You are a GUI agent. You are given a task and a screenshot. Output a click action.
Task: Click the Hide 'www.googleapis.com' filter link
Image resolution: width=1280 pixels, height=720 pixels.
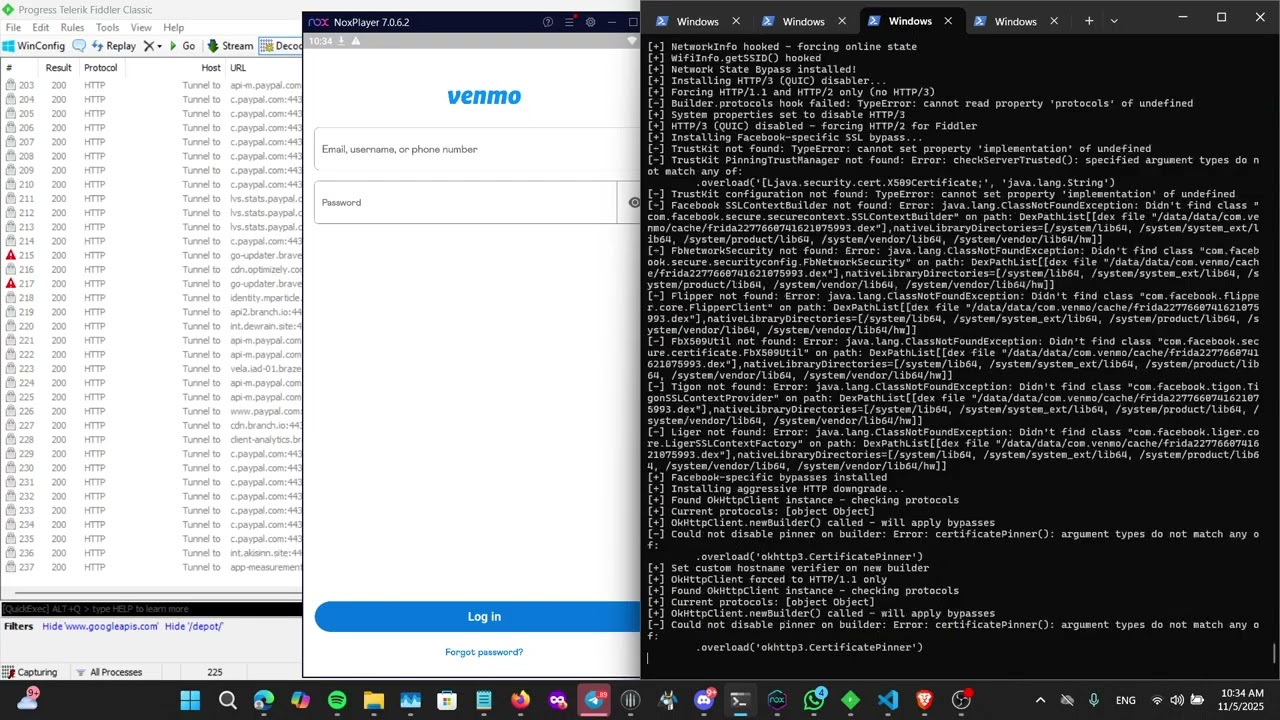[100, 627]
